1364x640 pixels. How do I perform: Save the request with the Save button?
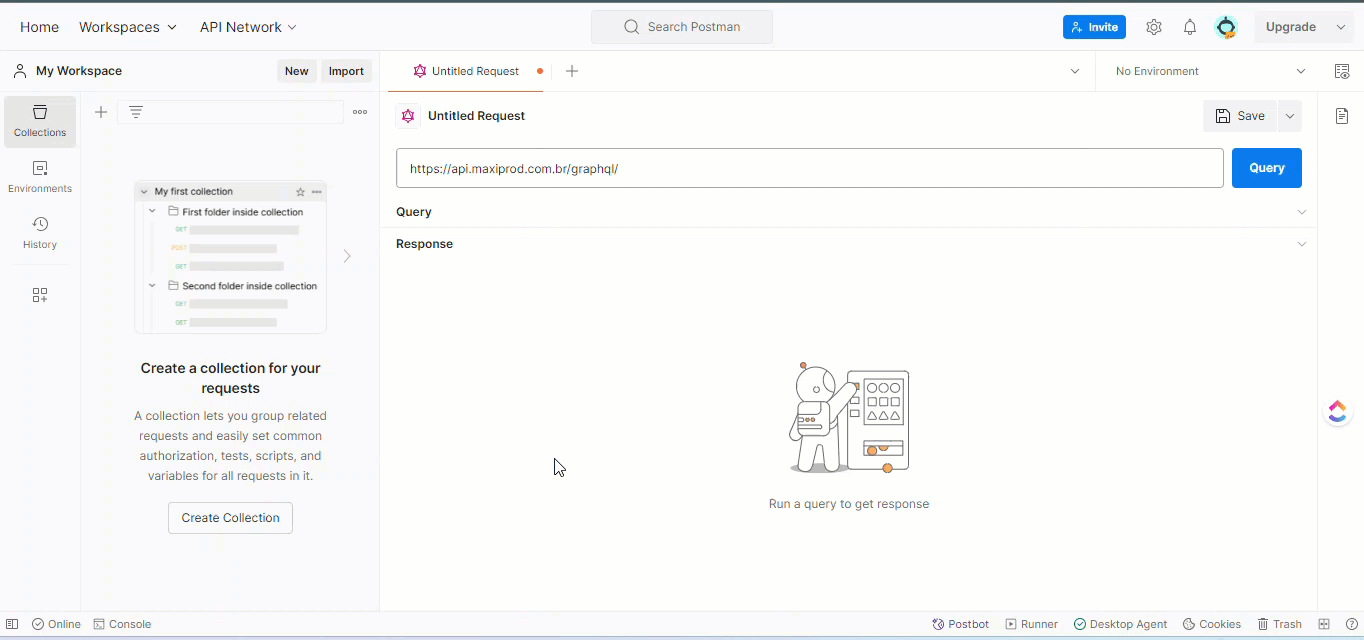click(1240, 116)
